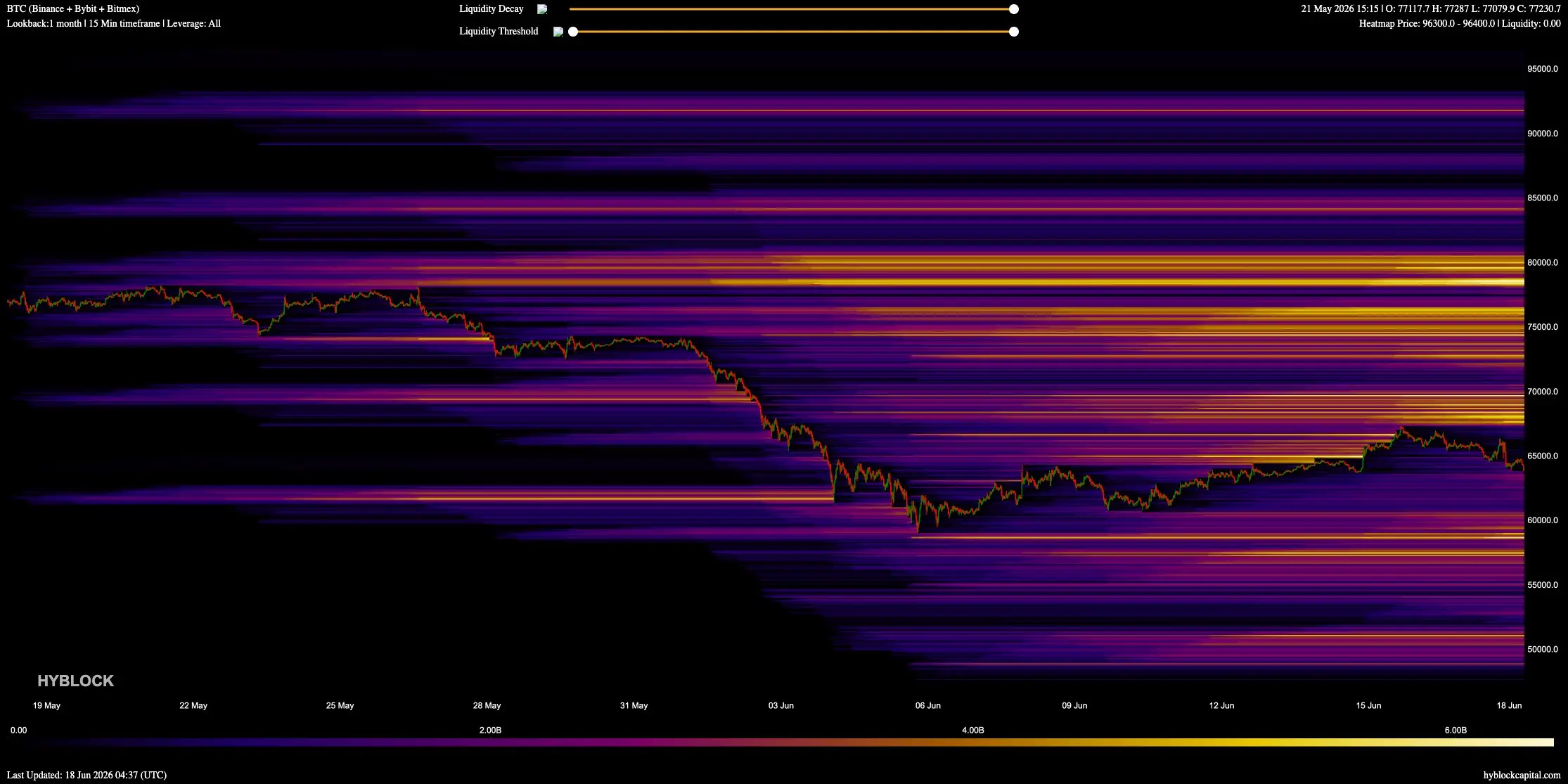Click the info icon beside Liquidity Decay

(x=542, y=9)
